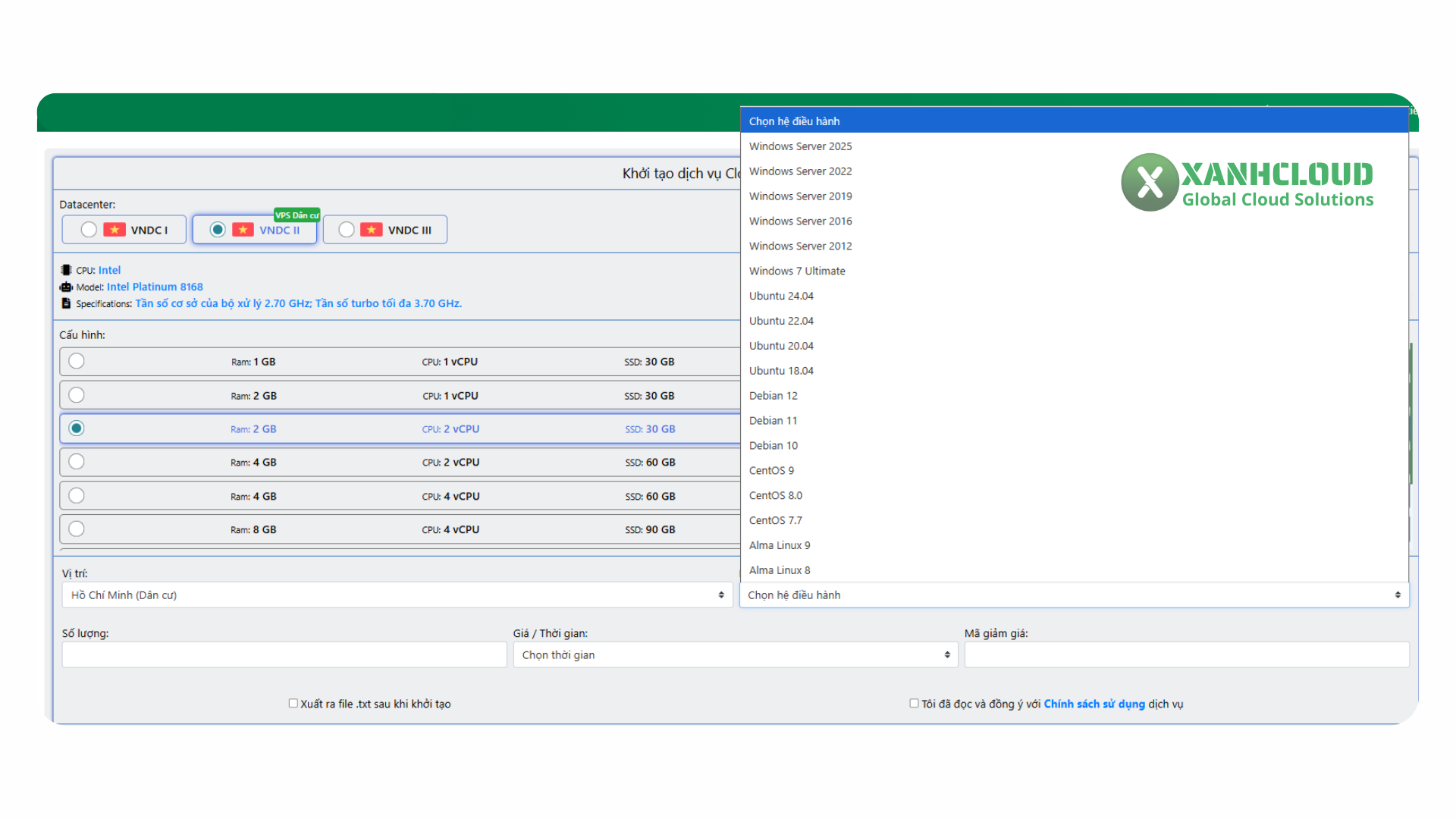The width and height of the screenshot is (1456, 819).
Task: Click the Vietnam flag icon on VNDC I
Action: (x=115, y=230)
